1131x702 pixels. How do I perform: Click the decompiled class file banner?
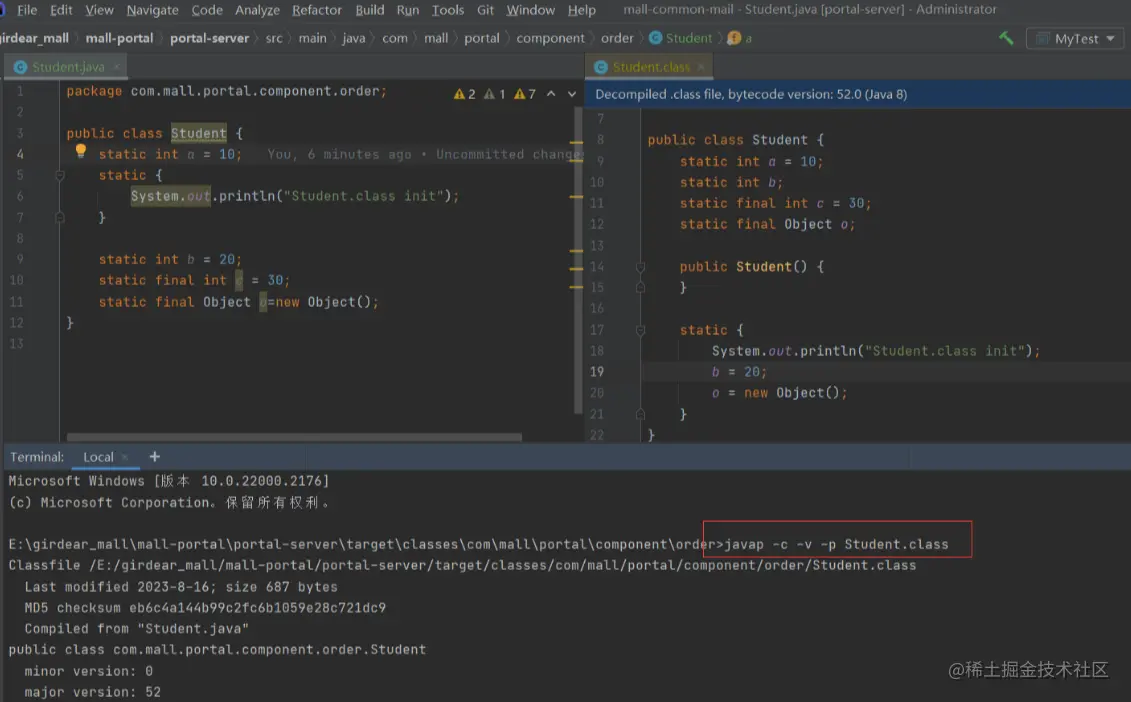[858, 95]
